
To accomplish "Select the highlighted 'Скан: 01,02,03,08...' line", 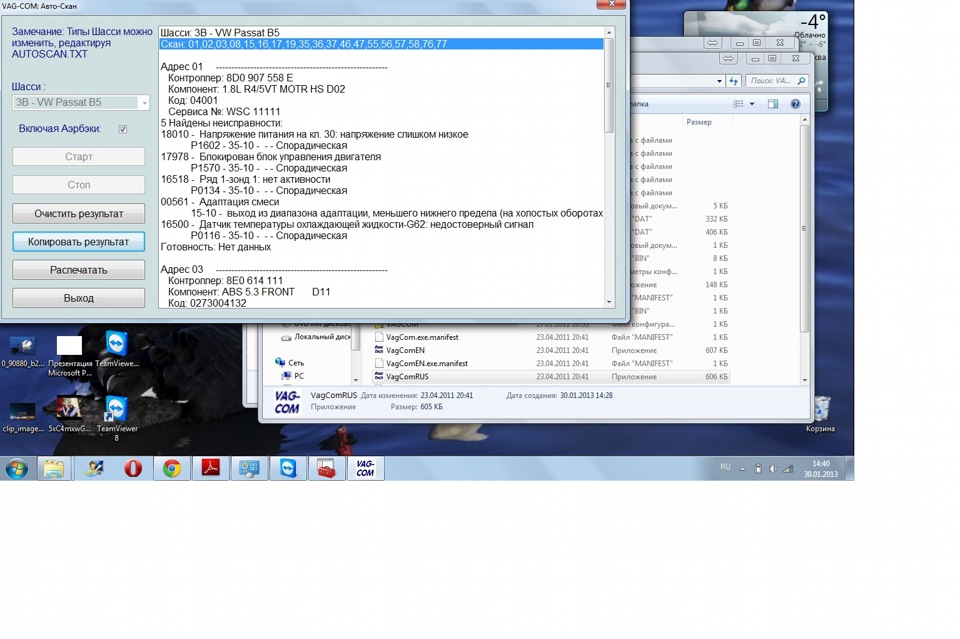I will pyautogui.click(x=381, y=44).
